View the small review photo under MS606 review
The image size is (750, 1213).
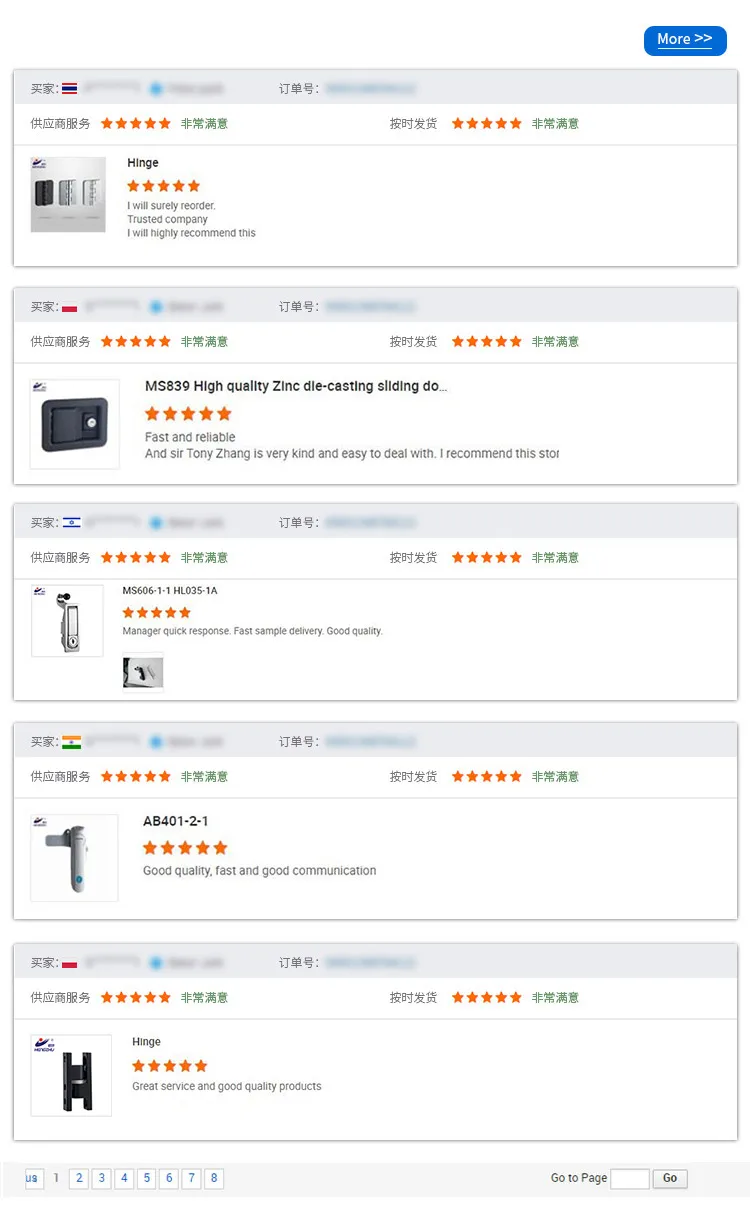pos(142,673)
